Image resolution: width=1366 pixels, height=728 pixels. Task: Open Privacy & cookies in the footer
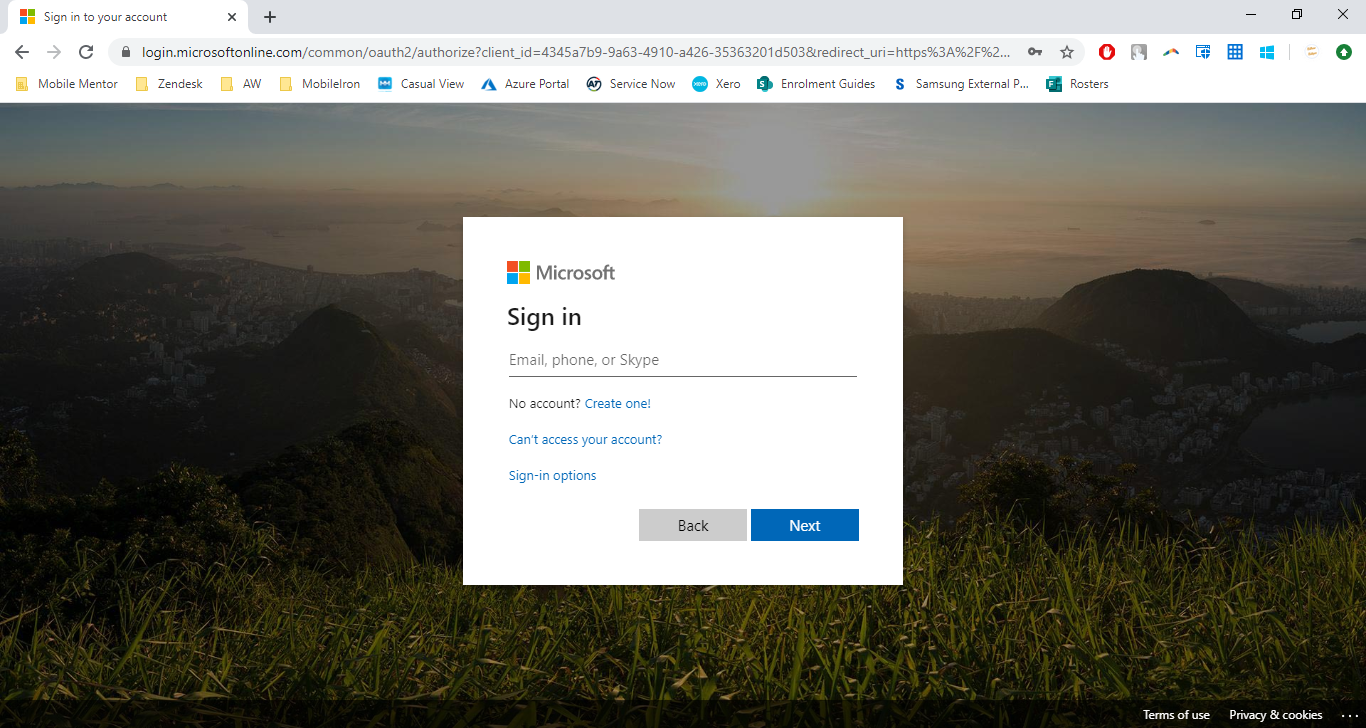tap(1276, 715)
